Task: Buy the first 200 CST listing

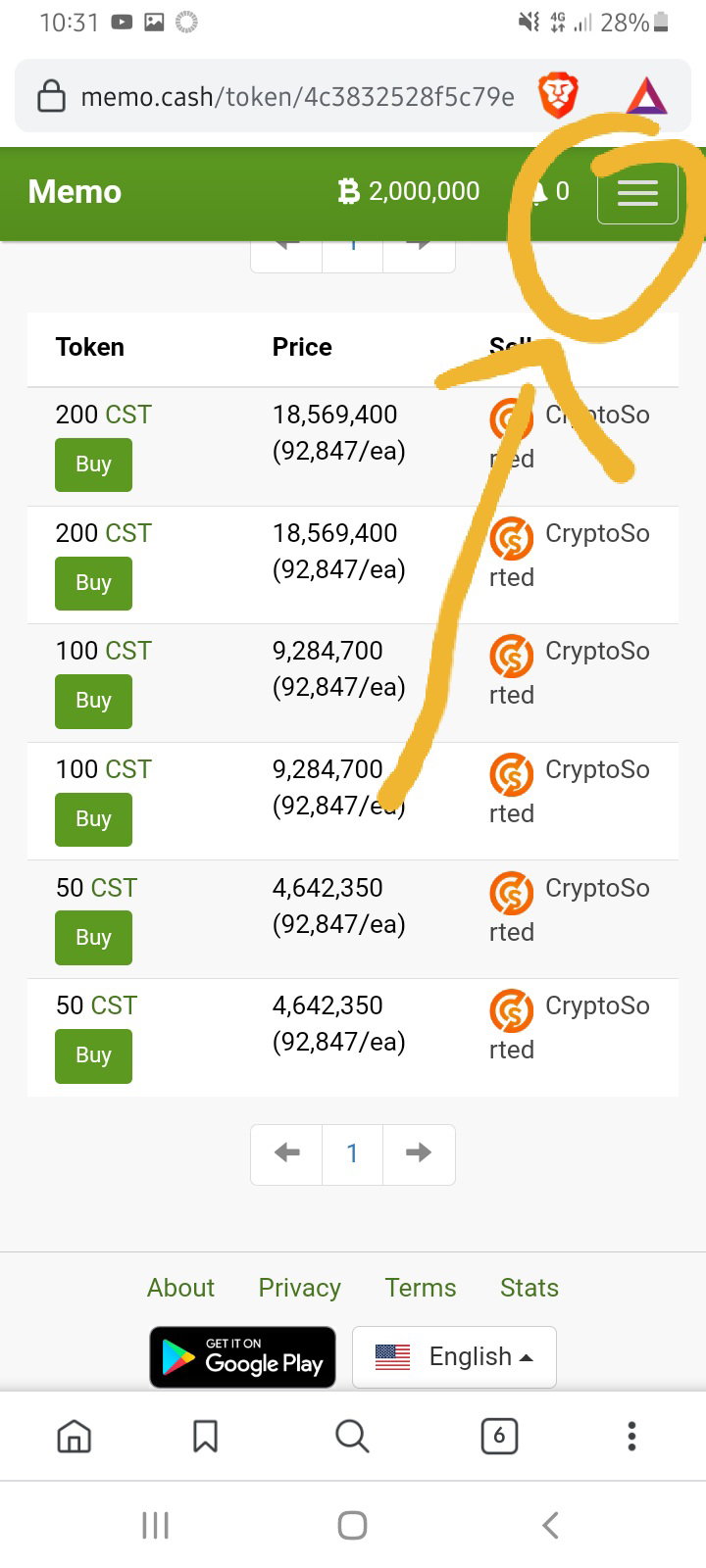Action: 93,465
